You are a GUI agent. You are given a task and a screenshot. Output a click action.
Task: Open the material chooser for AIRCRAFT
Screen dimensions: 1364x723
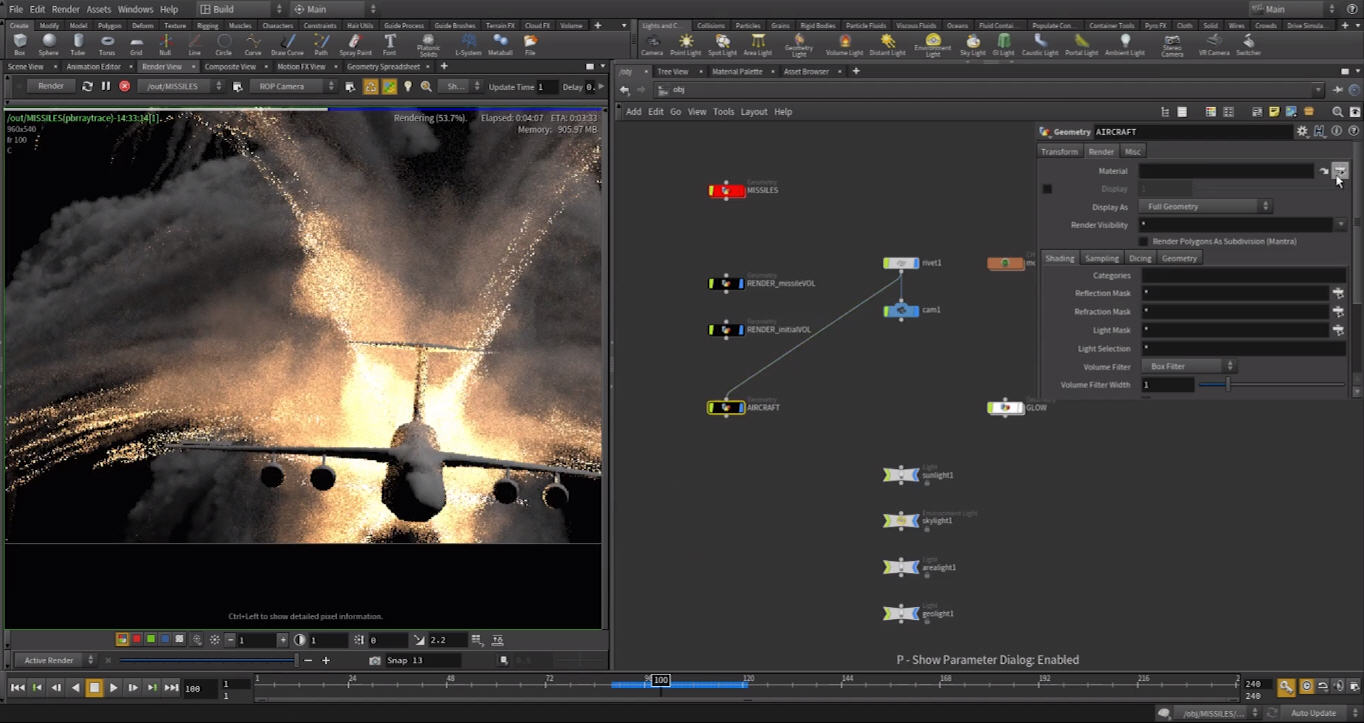1340,171
